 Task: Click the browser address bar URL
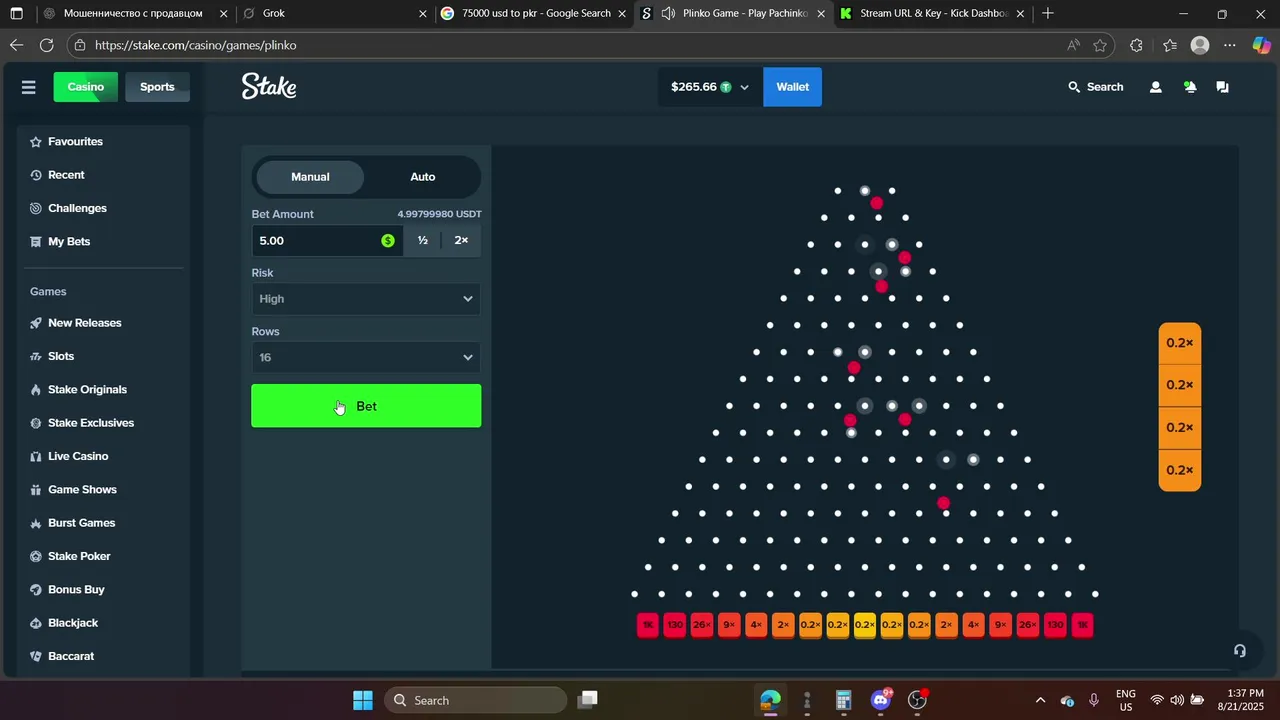pyautogui.click(x=196, y=45)
